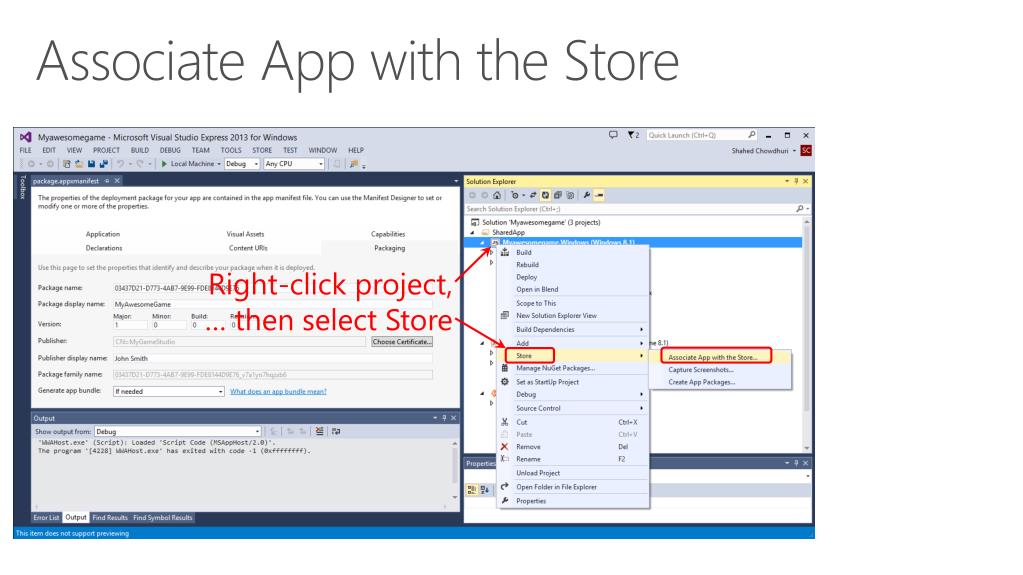Click the Start debugging green play icon
This screenshot has height=575, width=1023.
click(x=164, y=164)
